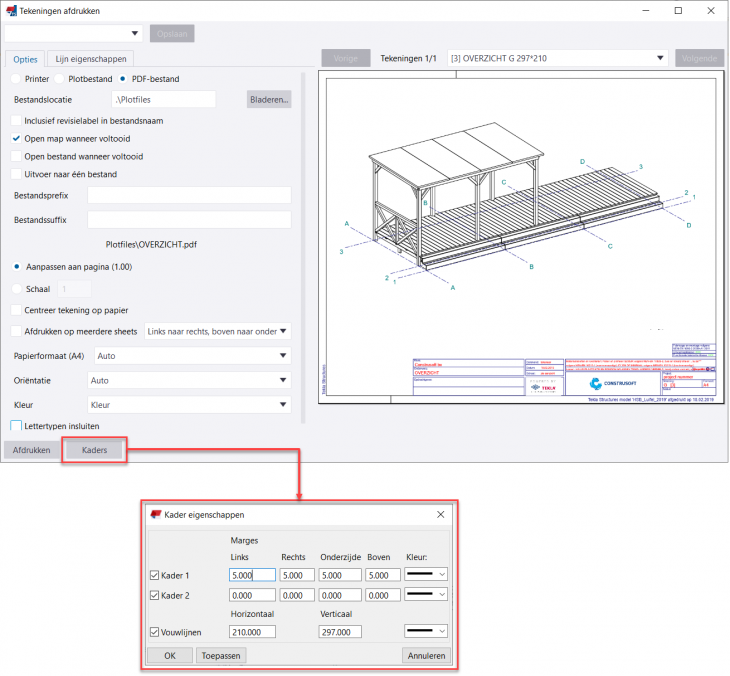Open the drawing selection dropdown OVERZICHT
730x676 pixels.
coord(557,58)
